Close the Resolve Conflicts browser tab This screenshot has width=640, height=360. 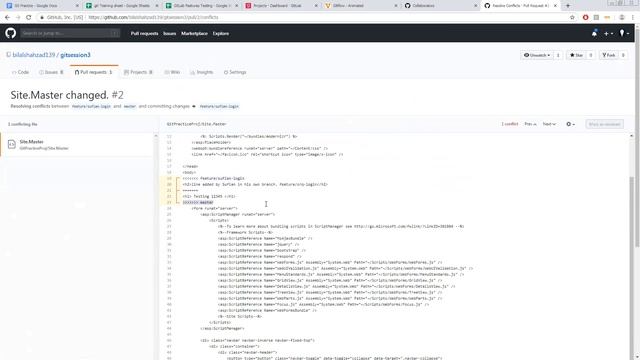coord(555,6)
